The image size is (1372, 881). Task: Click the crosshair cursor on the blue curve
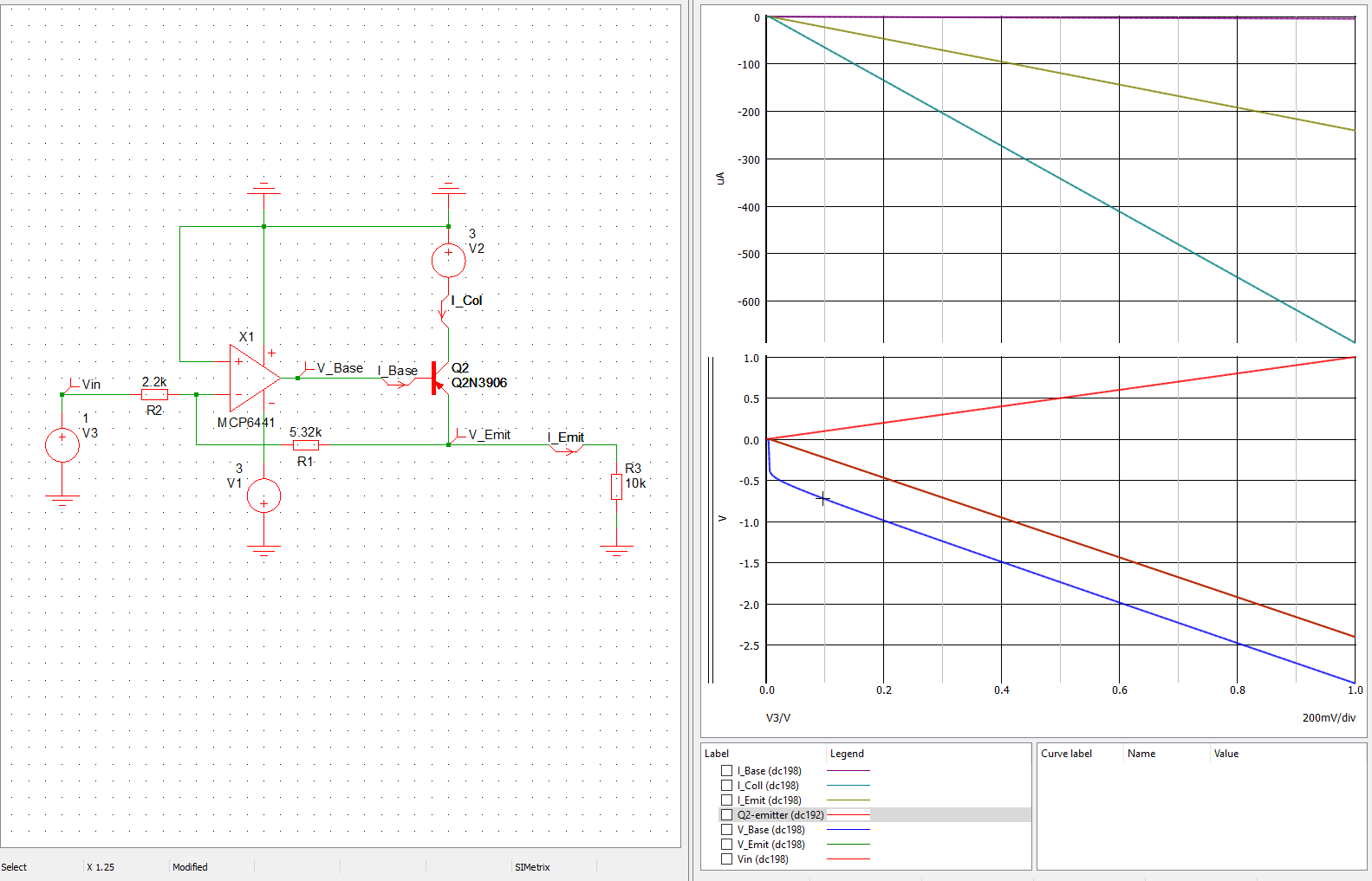(x=823, y=499)
